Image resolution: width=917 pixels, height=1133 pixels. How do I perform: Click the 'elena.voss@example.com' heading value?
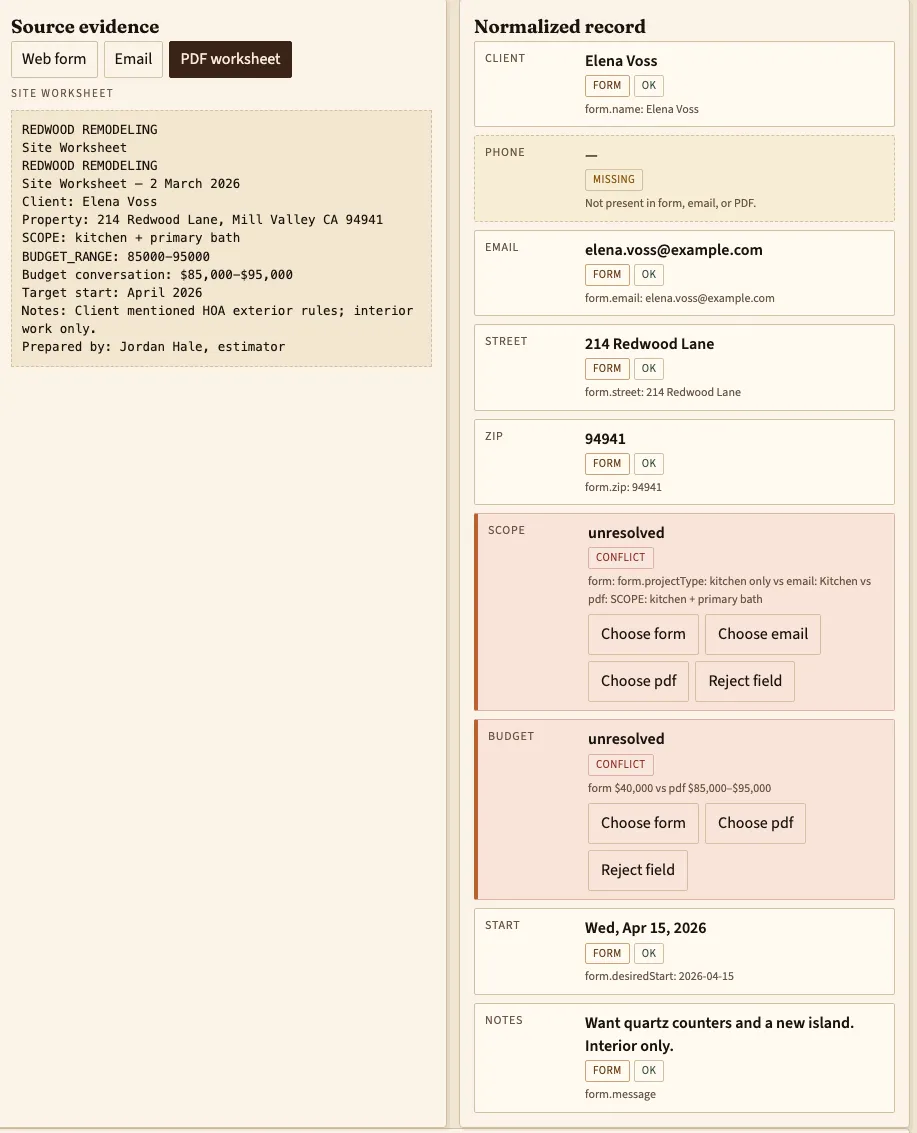673,250
